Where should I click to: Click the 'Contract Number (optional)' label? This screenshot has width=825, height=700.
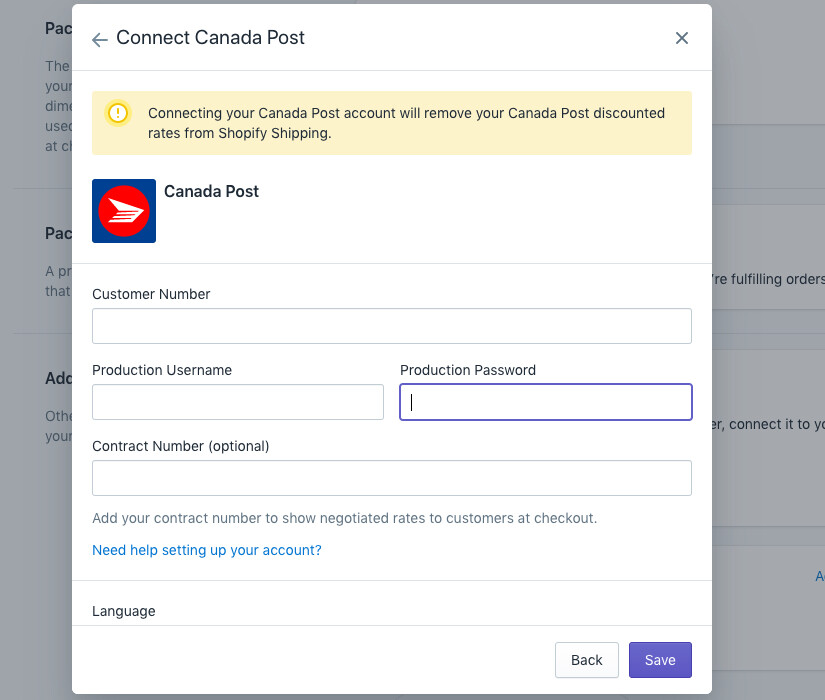181,446
